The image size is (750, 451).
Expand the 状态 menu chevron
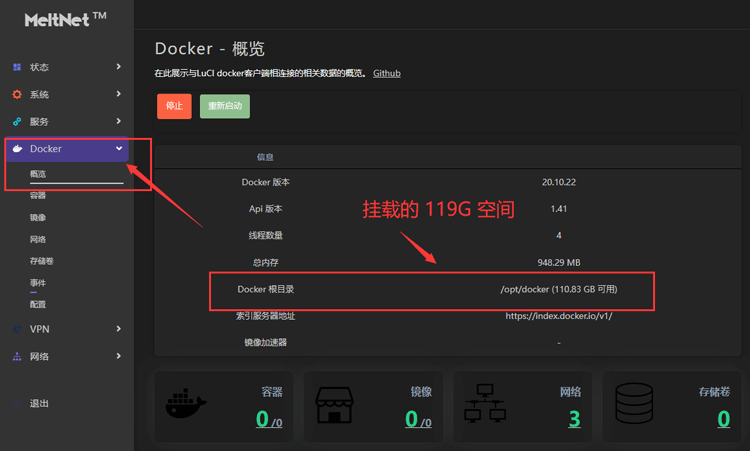click(x=119, y=66)
